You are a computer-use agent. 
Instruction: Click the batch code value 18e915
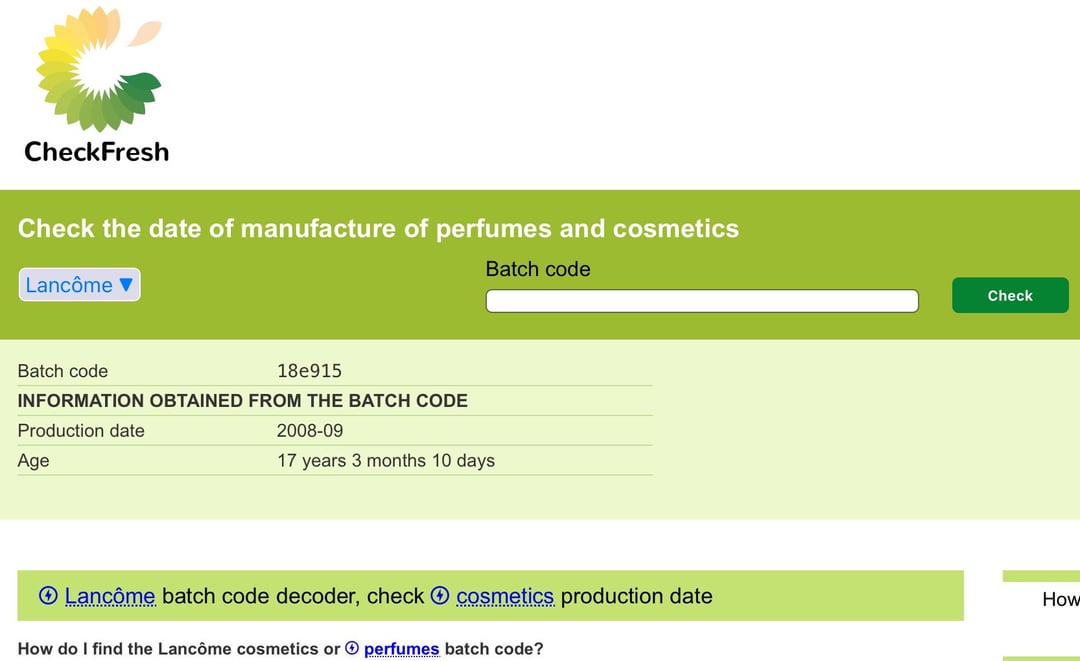309,371
